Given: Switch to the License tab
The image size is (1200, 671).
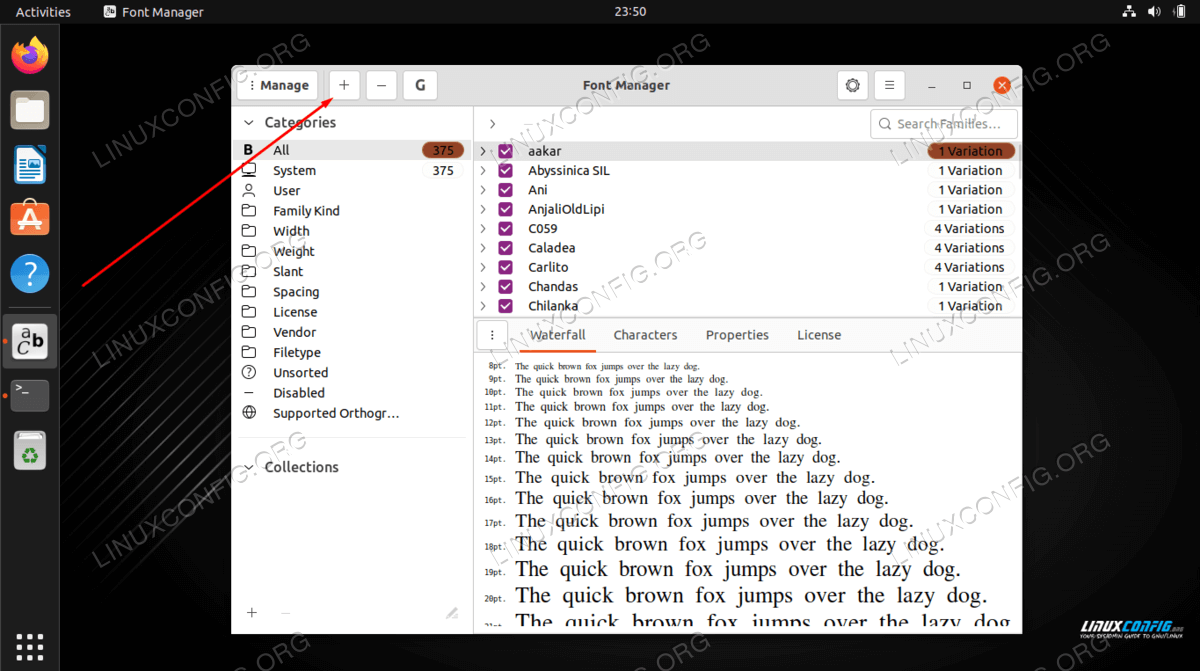Looking at the screenshot, I should (x=819, y=335).
